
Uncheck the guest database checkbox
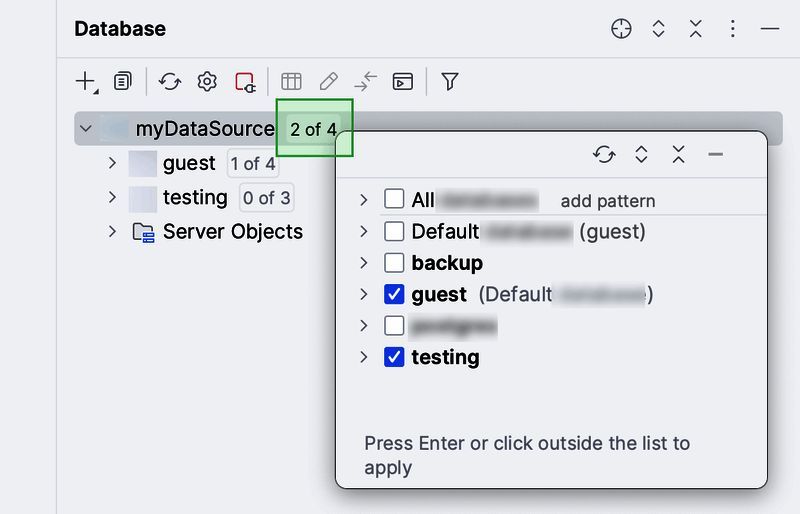[x=394, y=295]
